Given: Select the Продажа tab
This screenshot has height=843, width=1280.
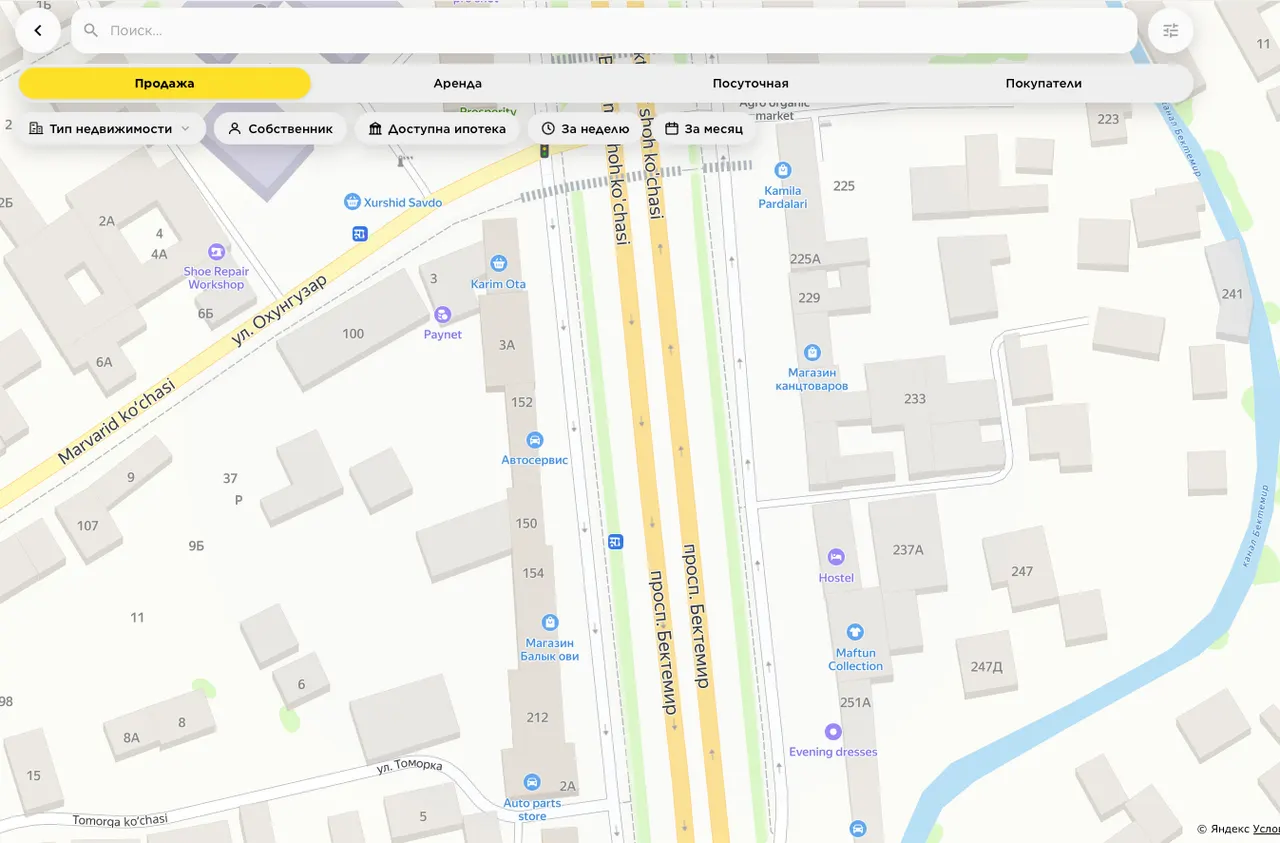Looking at the screenshot, I should [165, 84].
